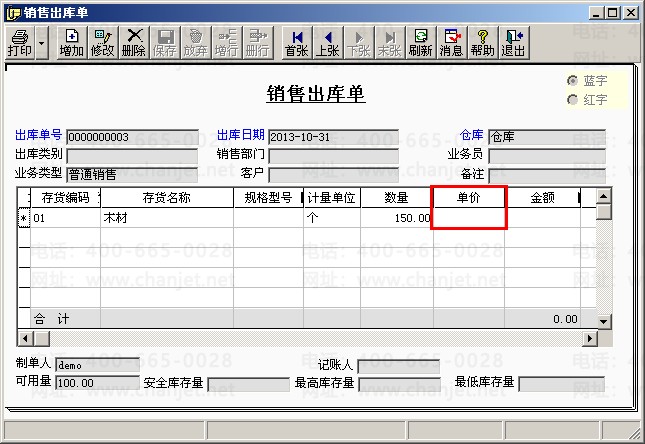Viewport: 645px width, 444px height.
Task: Click the 放弃 discard toolbar icon
Action: pos(195,43)
